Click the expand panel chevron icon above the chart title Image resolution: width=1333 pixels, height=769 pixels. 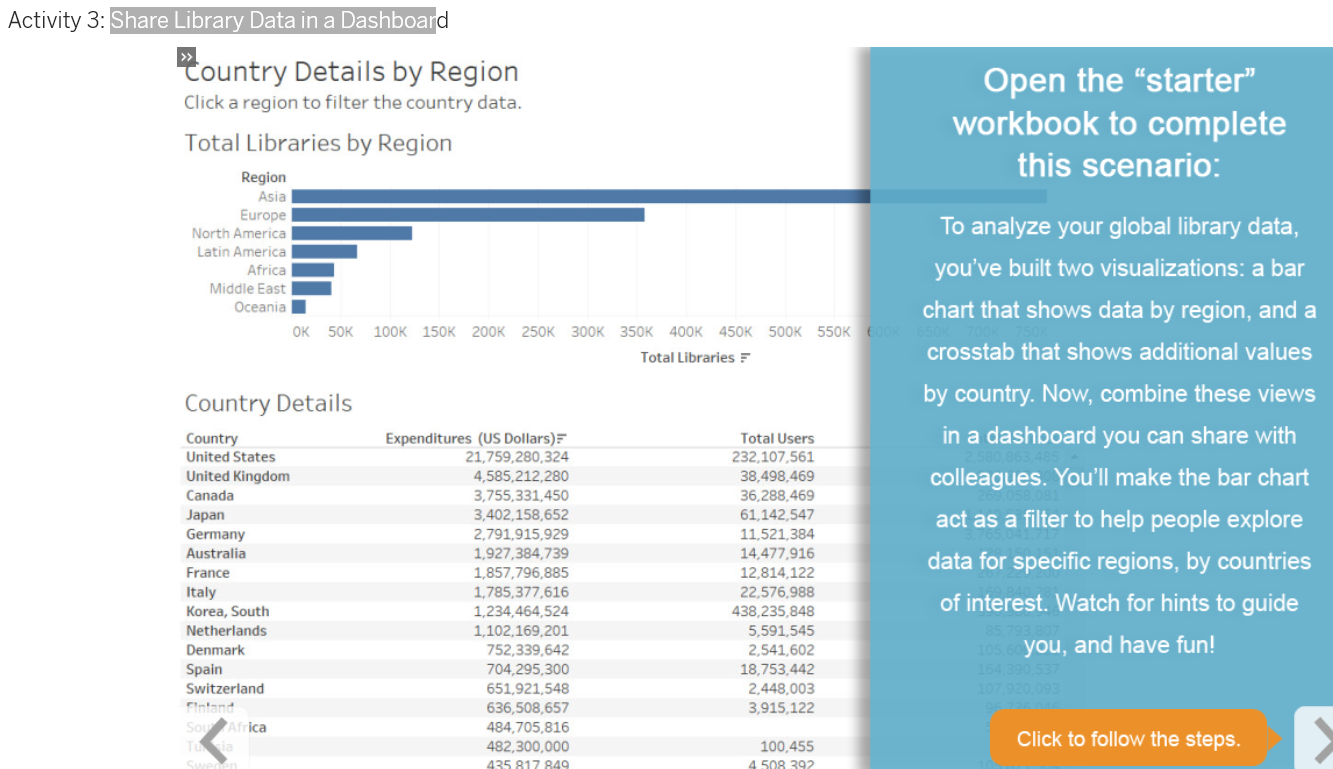click(x=186, y=57)
